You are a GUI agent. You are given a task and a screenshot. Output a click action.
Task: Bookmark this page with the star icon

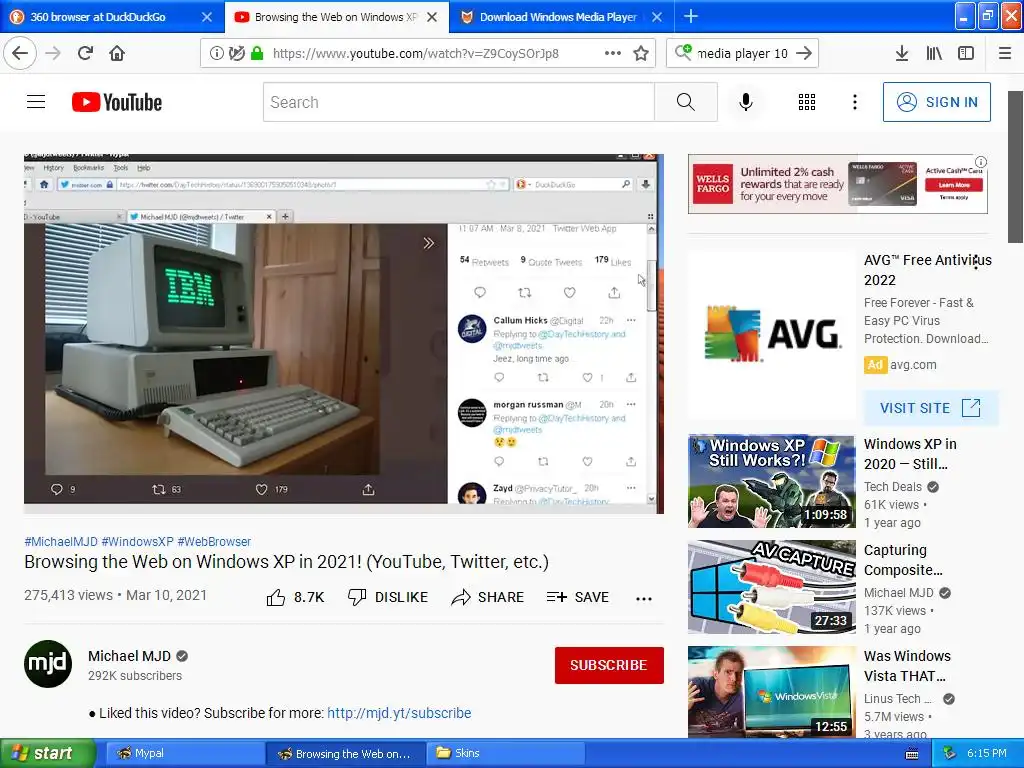[x=641, y=54]
